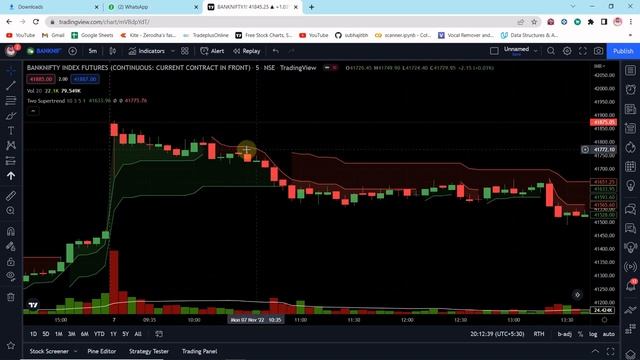Viewport: 640px width, 360px height.
Task: Toggle hide all drawings eye icon
Action: (11, 276)
